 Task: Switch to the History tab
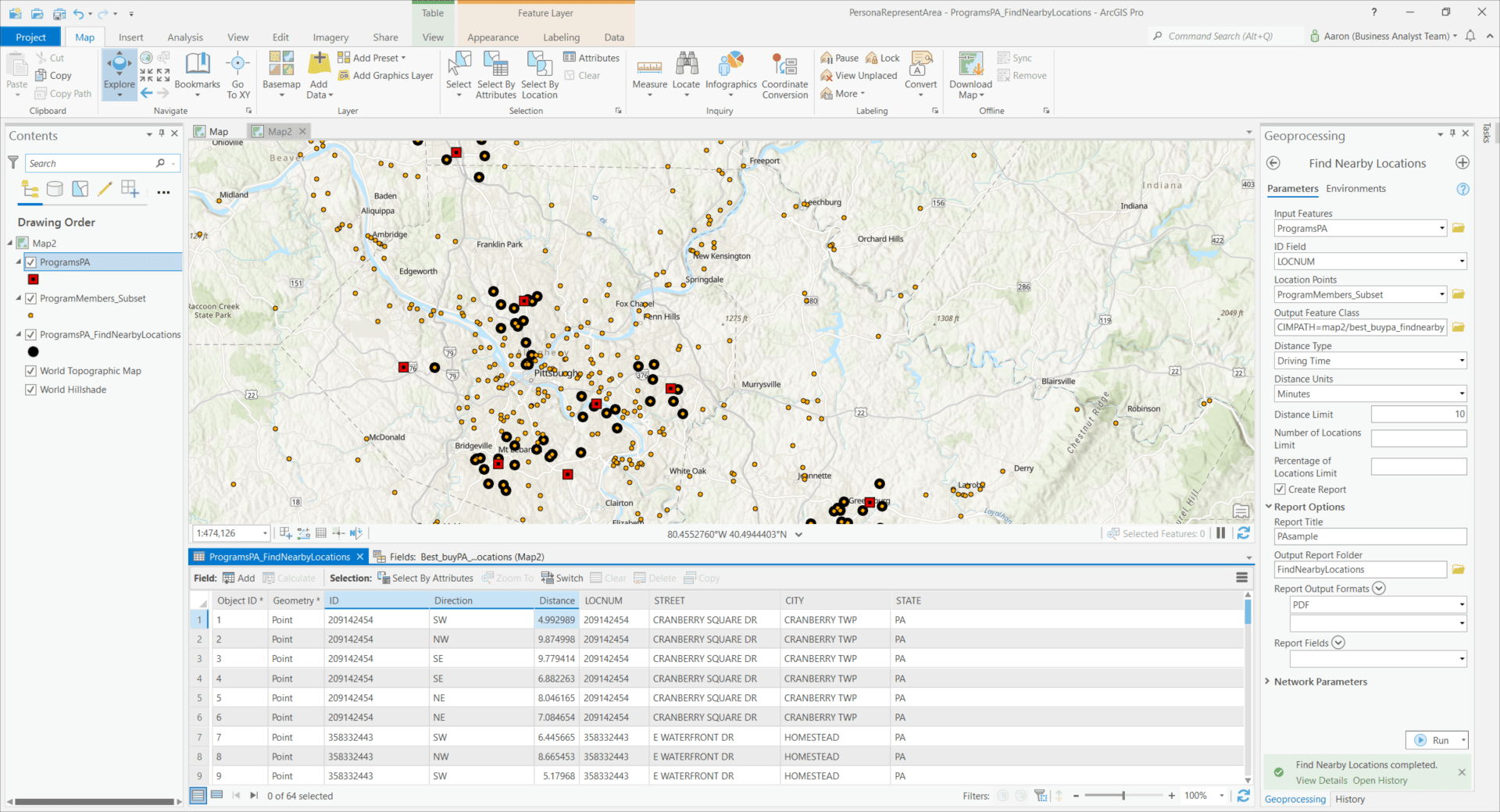point(1349,799)
